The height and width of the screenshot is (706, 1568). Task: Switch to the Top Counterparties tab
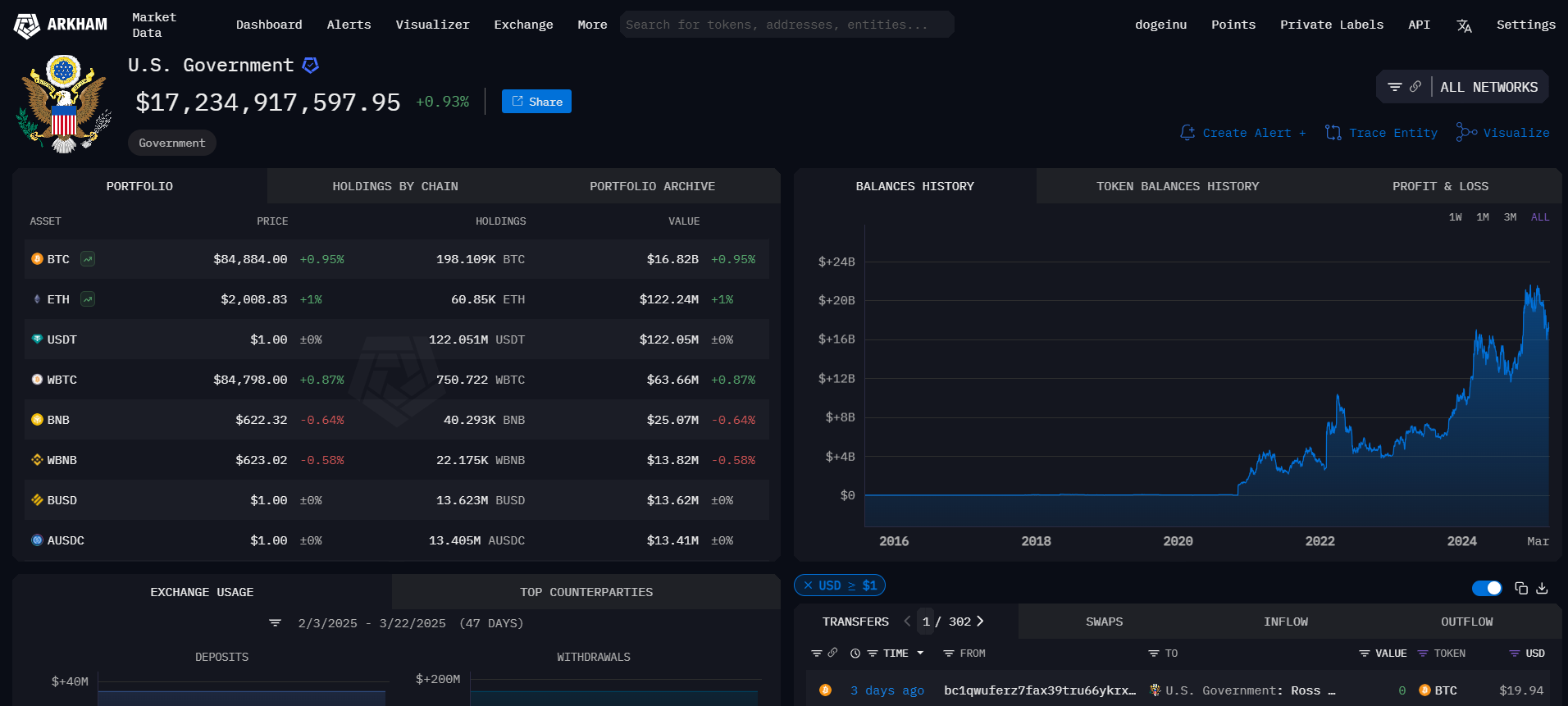coord(586,592)
